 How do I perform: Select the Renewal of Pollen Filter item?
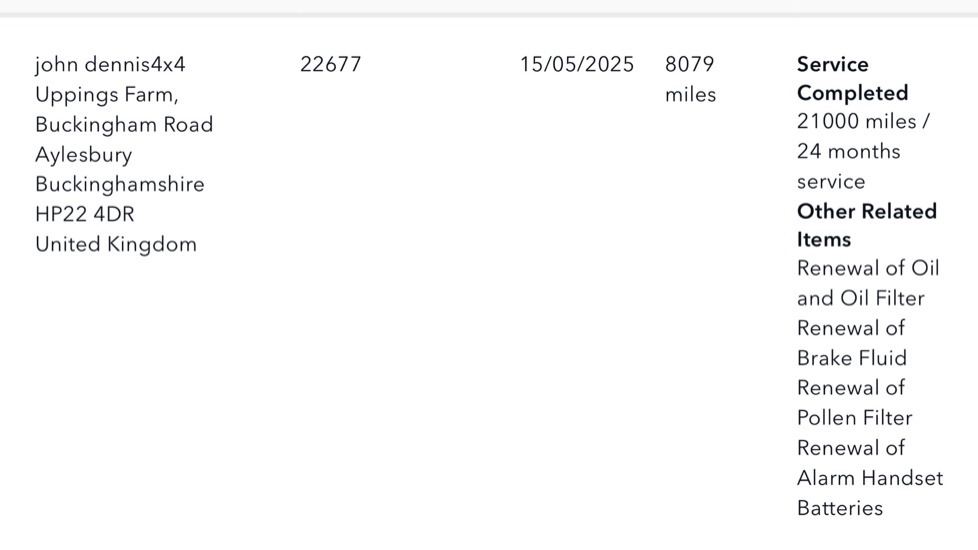click(x=854, y=403)
